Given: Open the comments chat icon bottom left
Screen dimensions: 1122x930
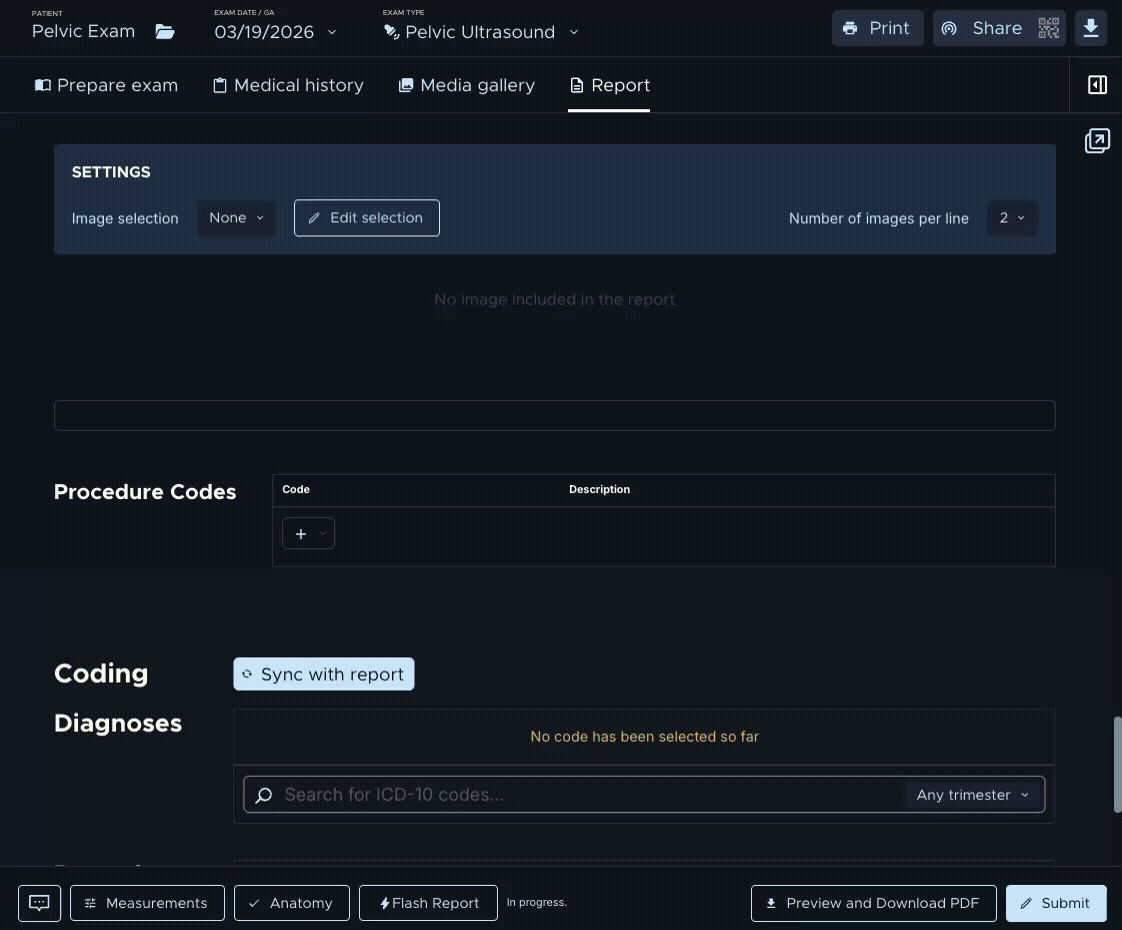Looking at the screenshot, I should click(39, 902).
